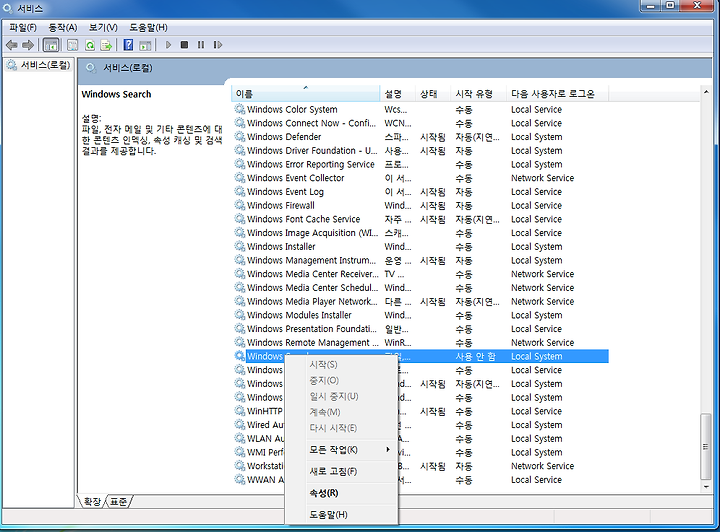The image size is (720, 532).
Task: Click the Action Pane toolbar icon
Action: click(x=145, y=45)
